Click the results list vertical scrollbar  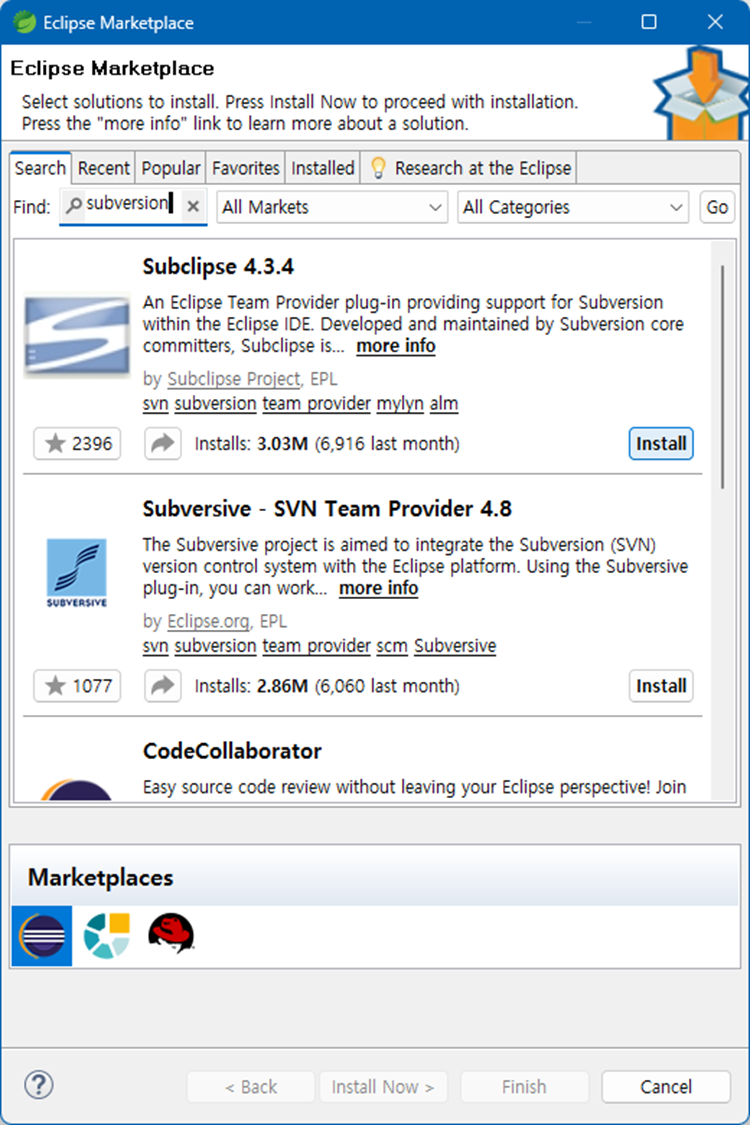click(x=723, y=377)
